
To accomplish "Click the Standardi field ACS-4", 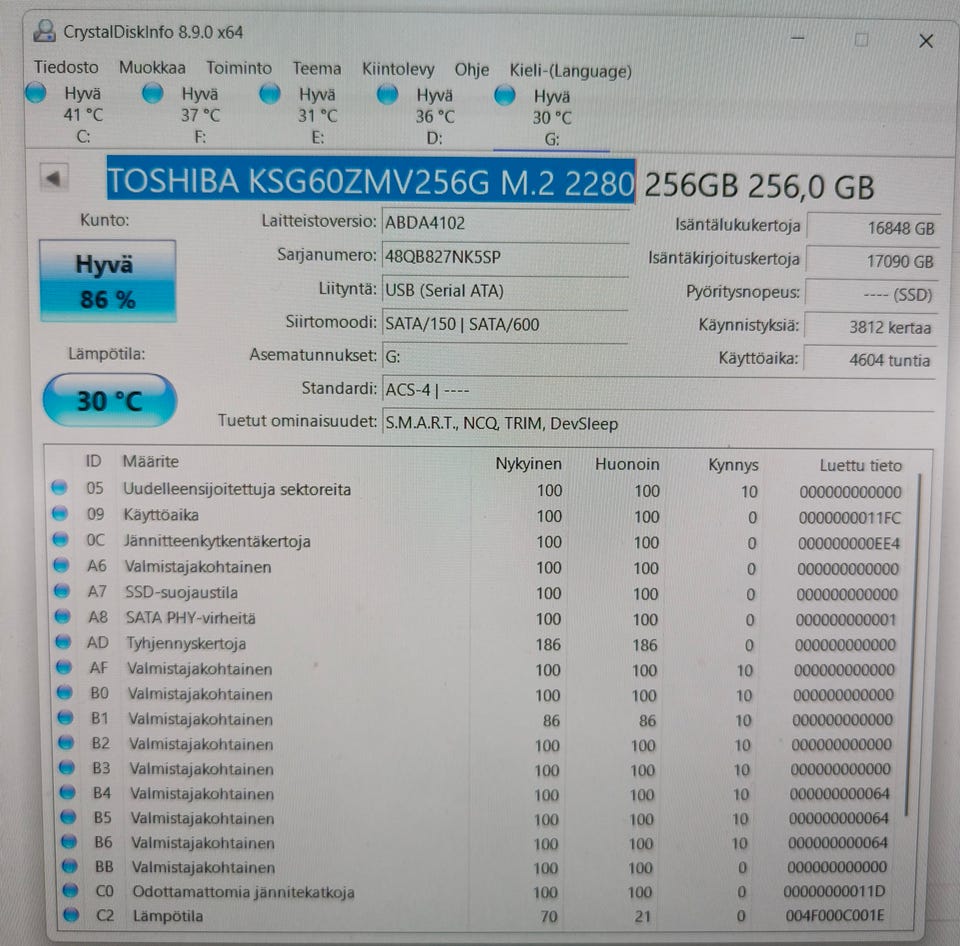I will pos(658,390).
